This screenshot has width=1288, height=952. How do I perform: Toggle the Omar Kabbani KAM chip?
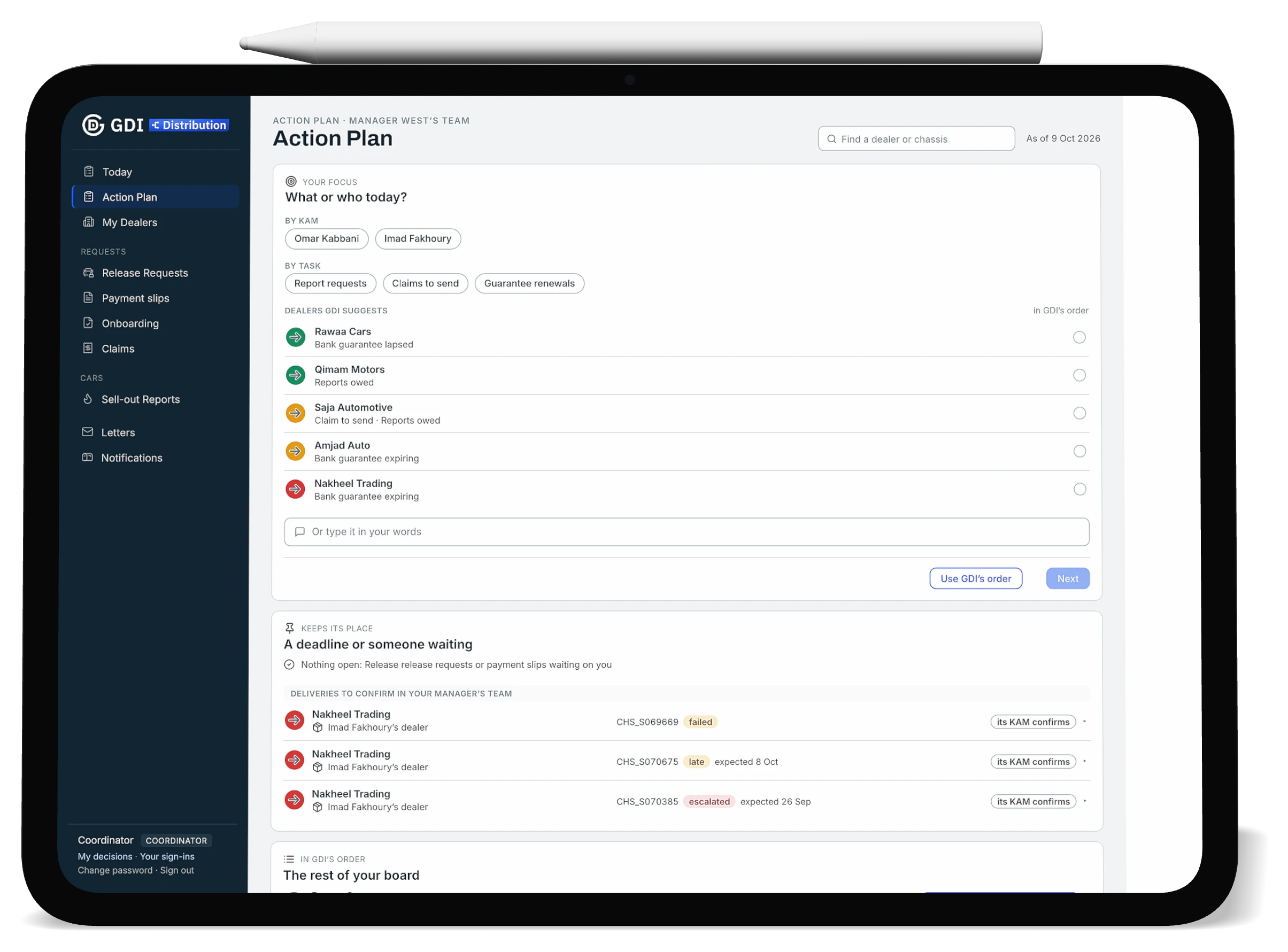(x=327, y=239)
